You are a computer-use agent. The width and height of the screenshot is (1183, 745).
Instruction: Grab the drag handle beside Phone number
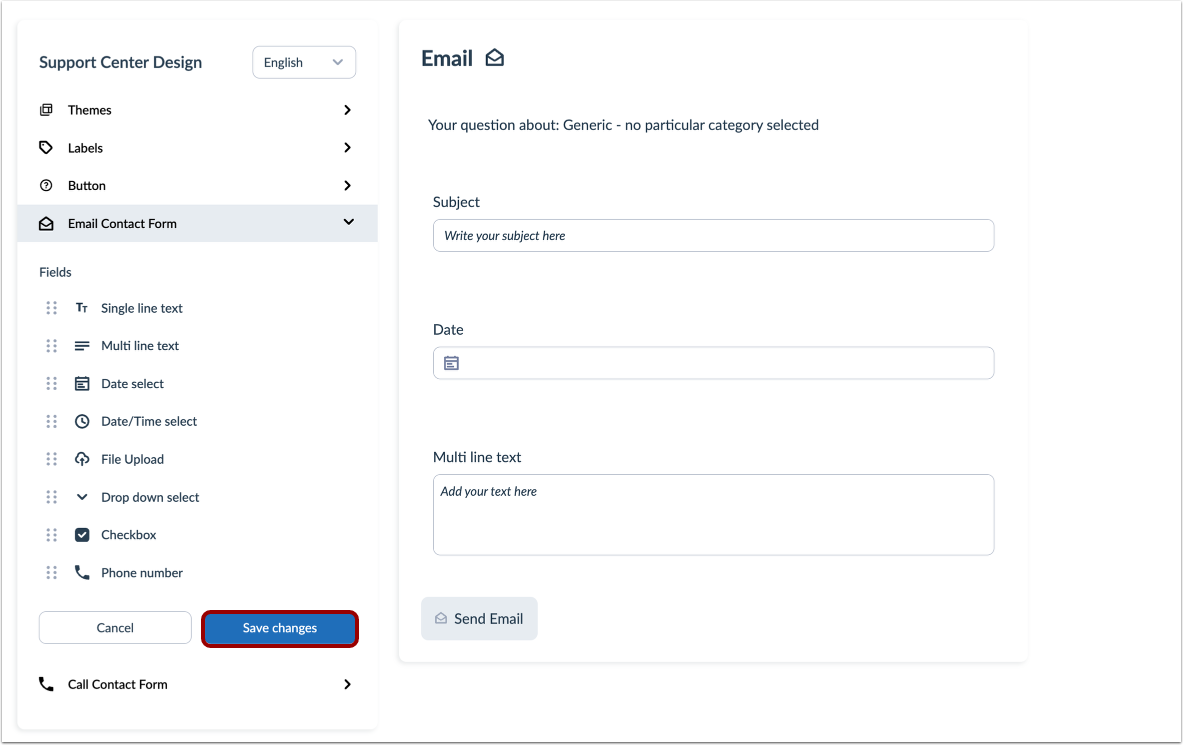pos(51,572)
